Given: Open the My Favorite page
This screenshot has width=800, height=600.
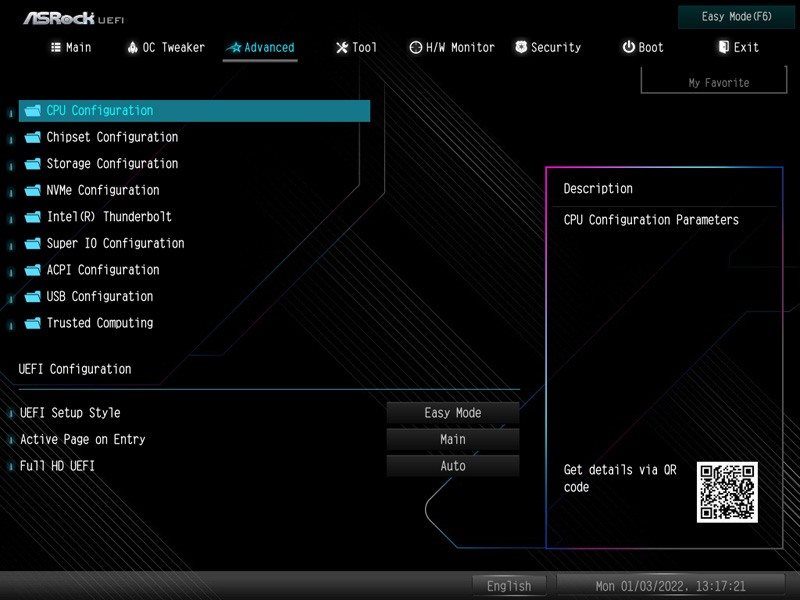Looking at the screenshot, I should [718, 82].
